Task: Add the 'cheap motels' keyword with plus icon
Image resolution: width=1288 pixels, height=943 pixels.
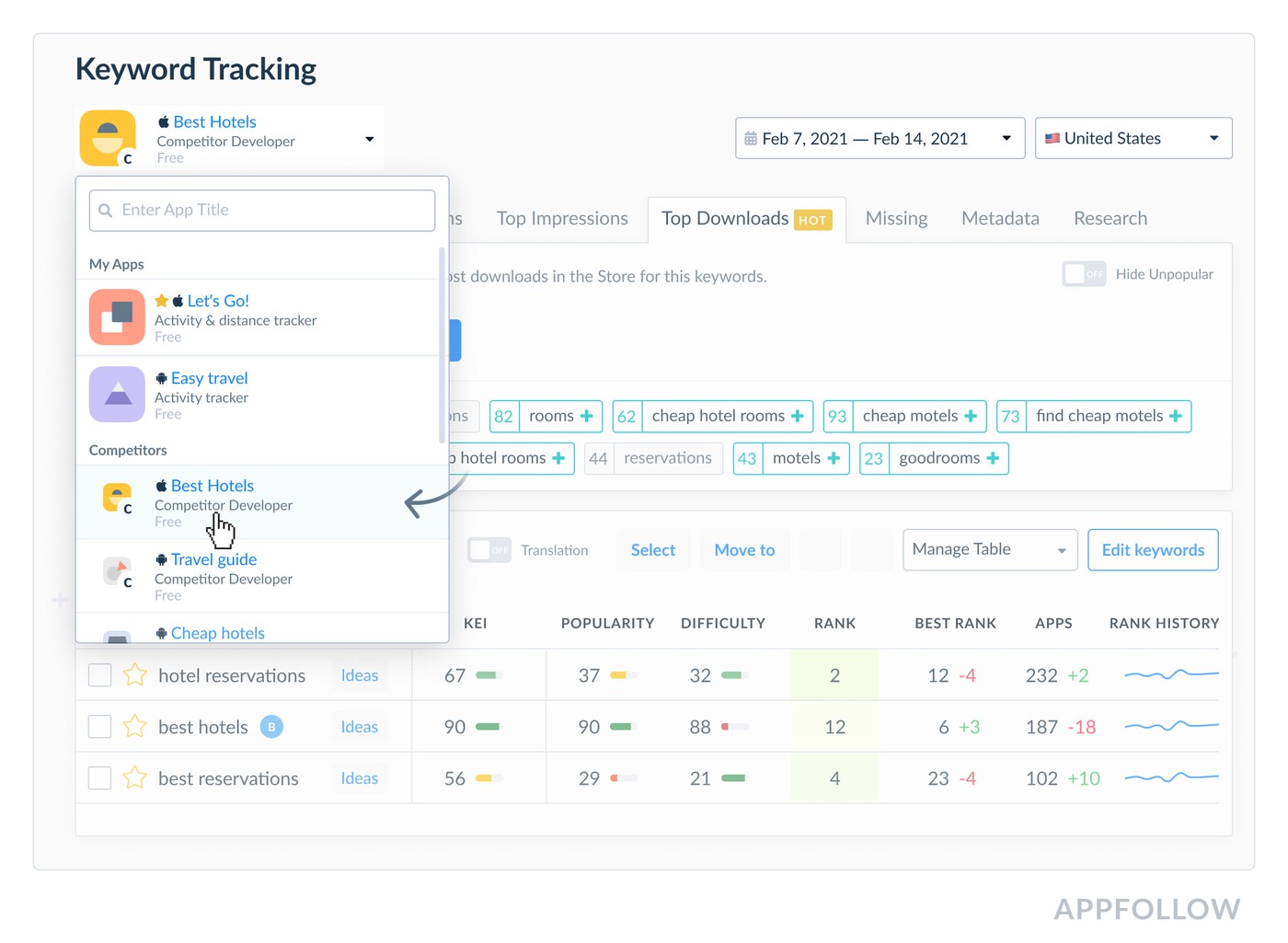Action: tap(971, 417)
